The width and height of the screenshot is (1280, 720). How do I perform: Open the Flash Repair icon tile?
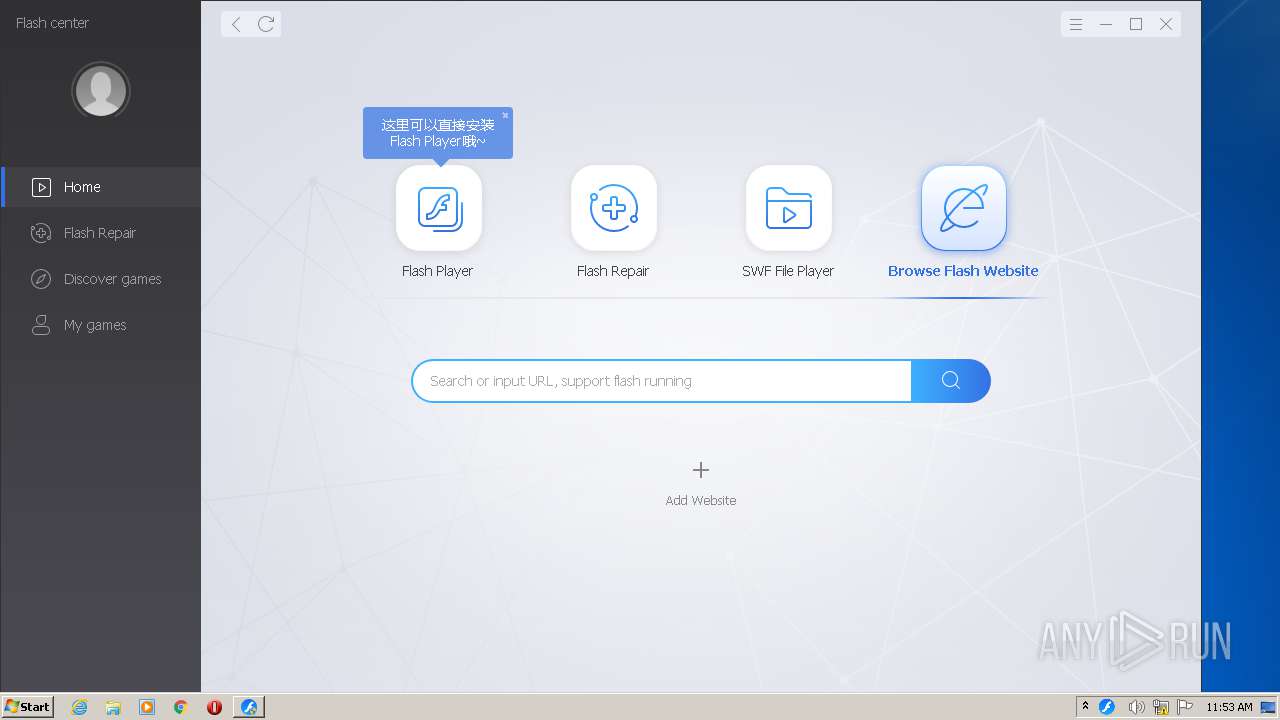pos(614,208)
